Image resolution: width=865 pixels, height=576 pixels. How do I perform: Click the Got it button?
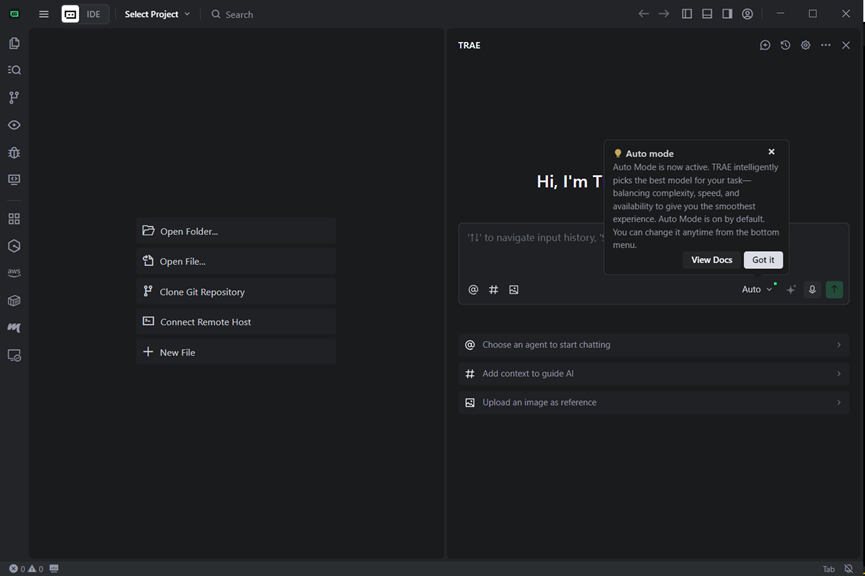pyautogui.click(x=763, y=260)
